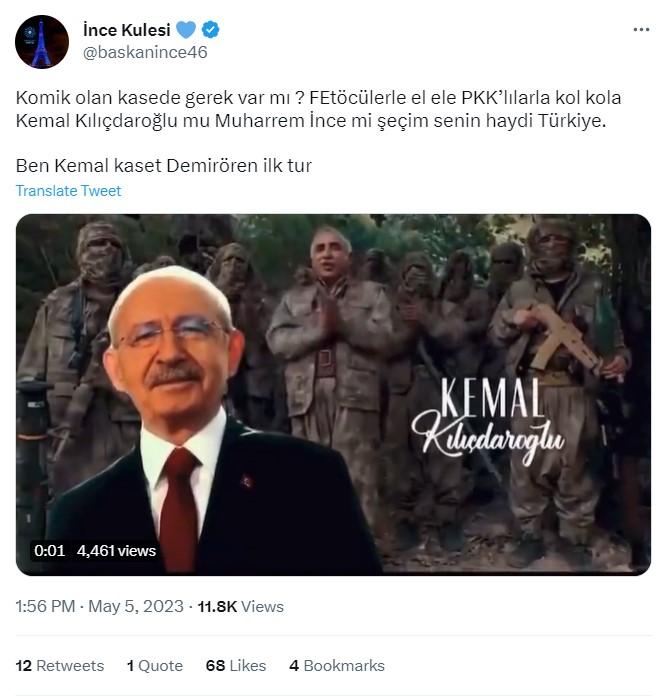The width and height of the screenshot is (670, 696).
Task: Click the 4 Bookmarks count
Action: pos(337,666)
